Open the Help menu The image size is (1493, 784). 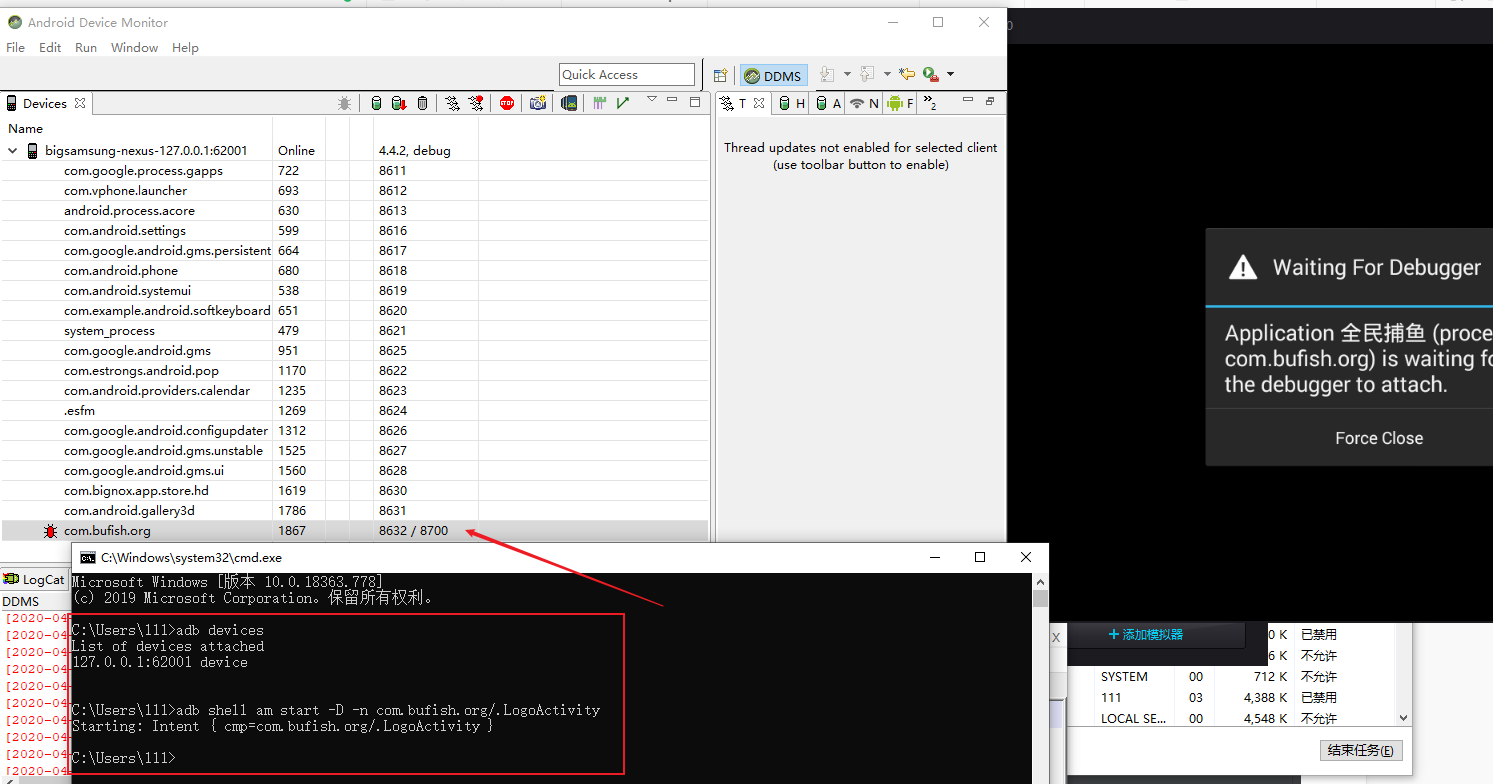click(185, 47)
